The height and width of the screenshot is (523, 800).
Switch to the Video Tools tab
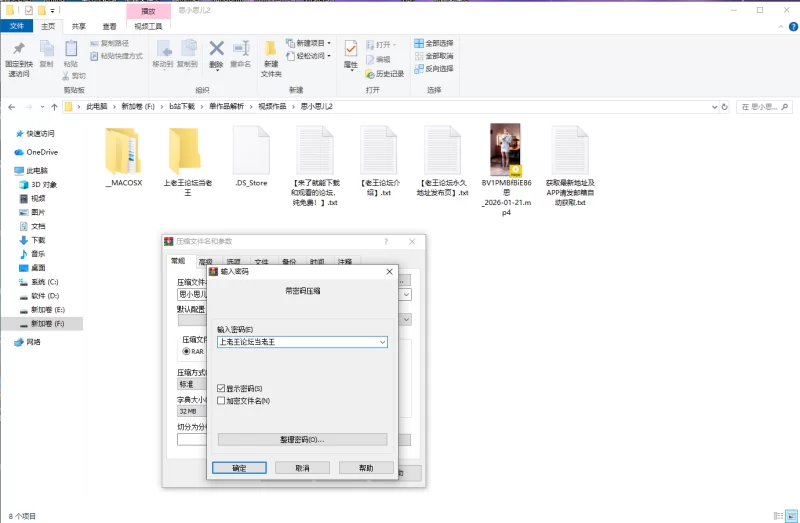148,26
